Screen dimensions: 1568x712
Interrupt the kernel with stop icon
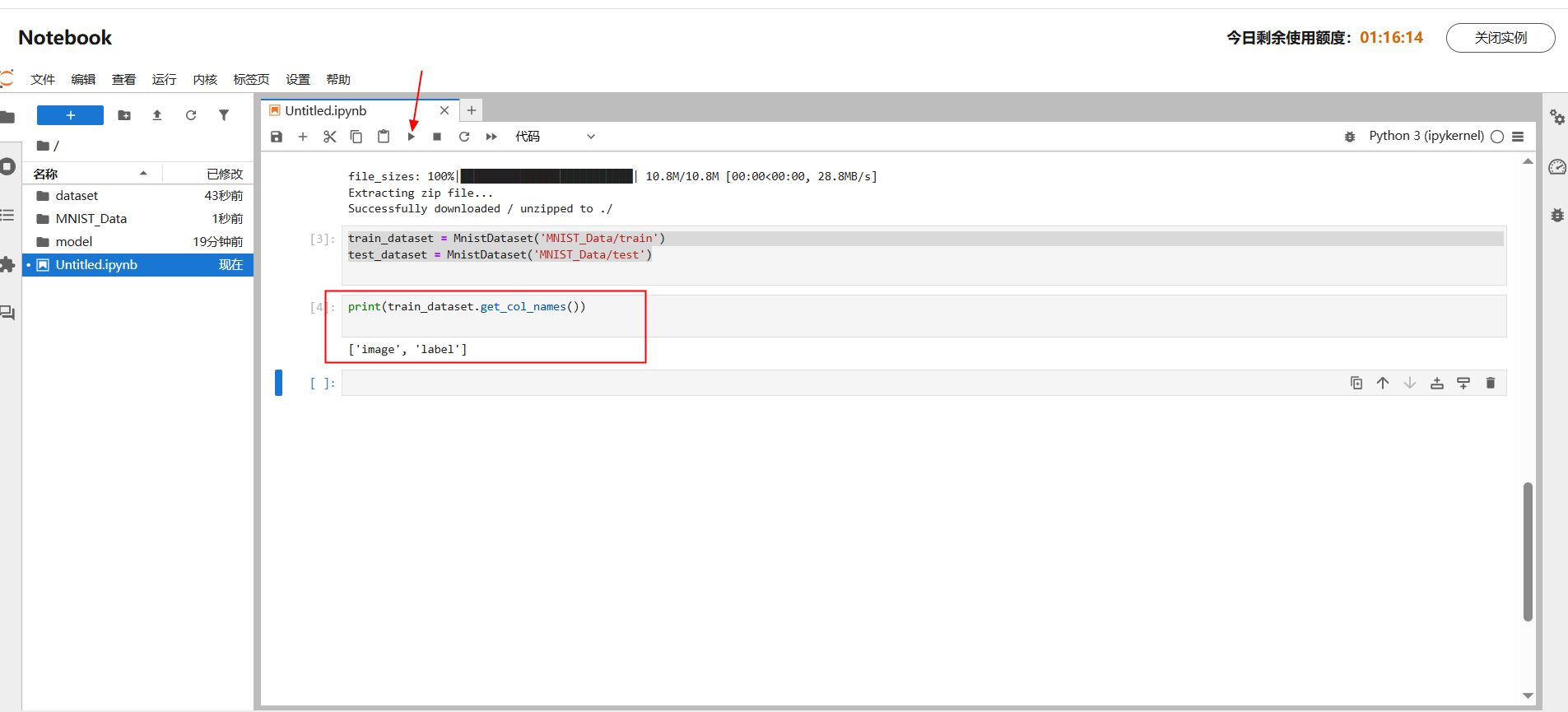[x=437, y=137]
